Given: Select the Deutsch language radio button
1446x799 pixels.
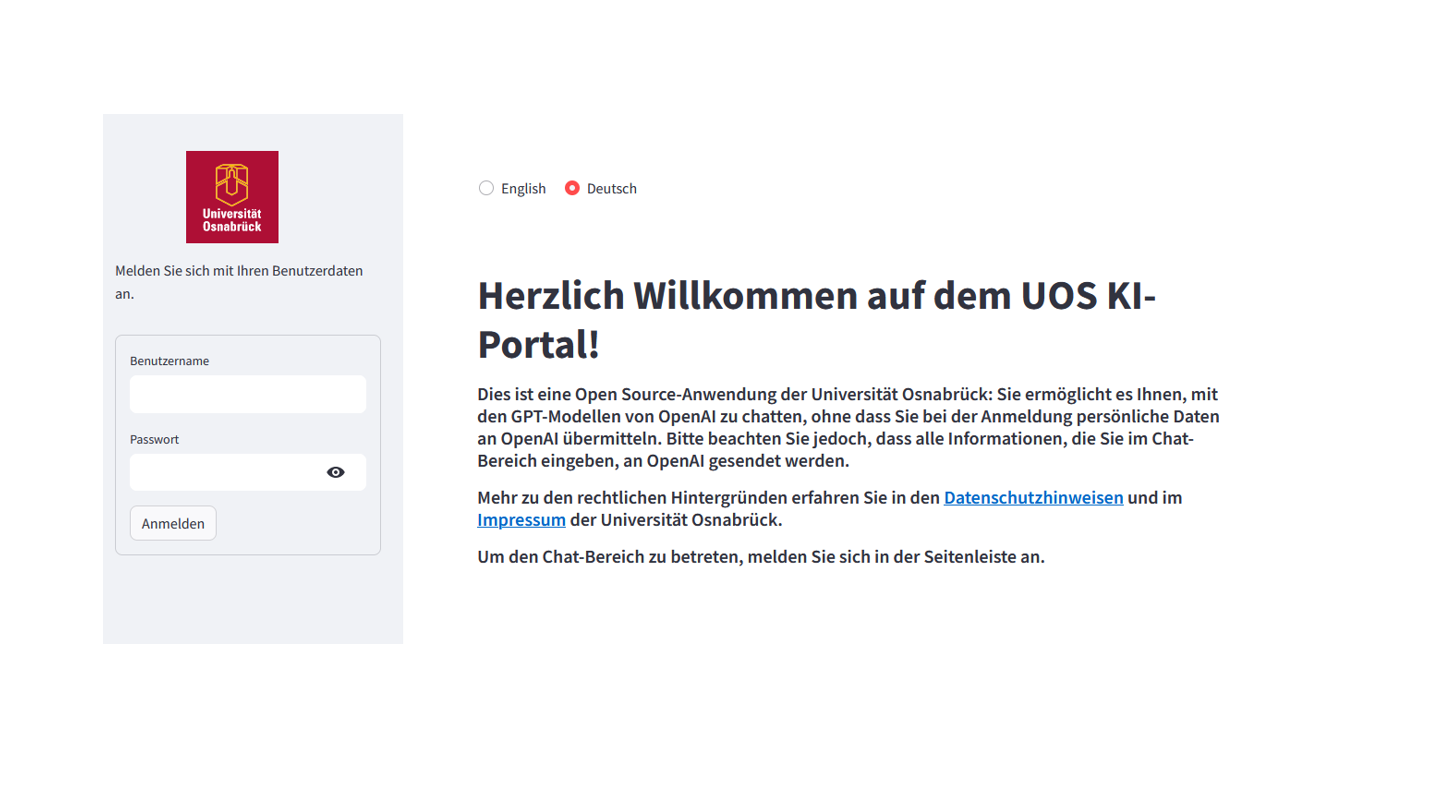Looking at the screenshot, I should (572, 188).
